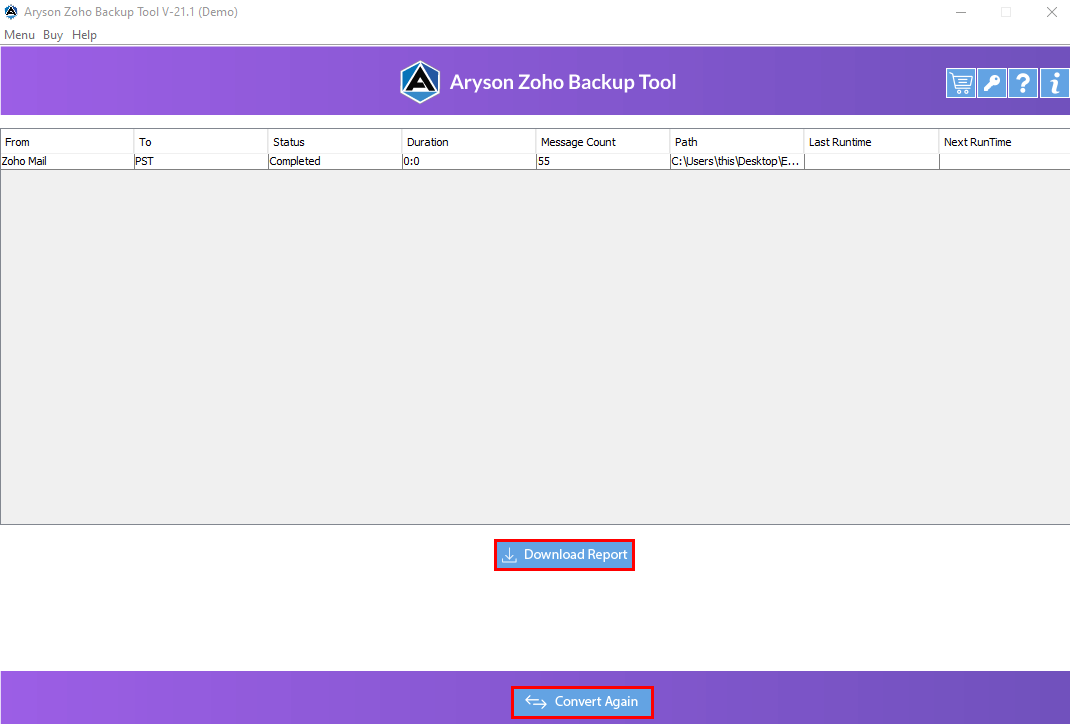This screenshot has width=1070, height=724.
Task: Click the question mark help icon
Action: tap(1022, 83)
